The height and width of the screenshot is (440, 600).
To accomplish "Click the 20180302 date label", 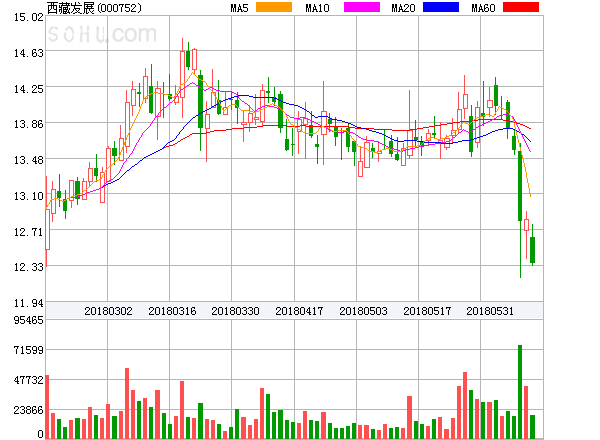I will tap(108, 311).
